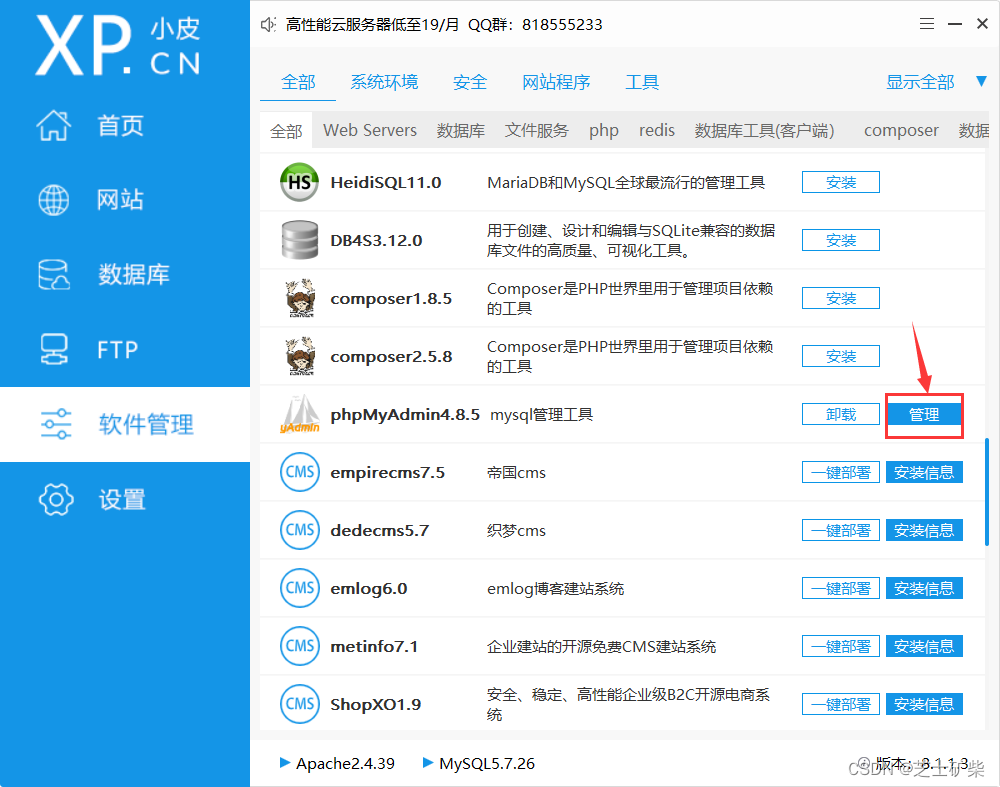Click the MySQL5.7.26 status label
The width and height of the screenshot is (1000, 787).
pos(487,763)
